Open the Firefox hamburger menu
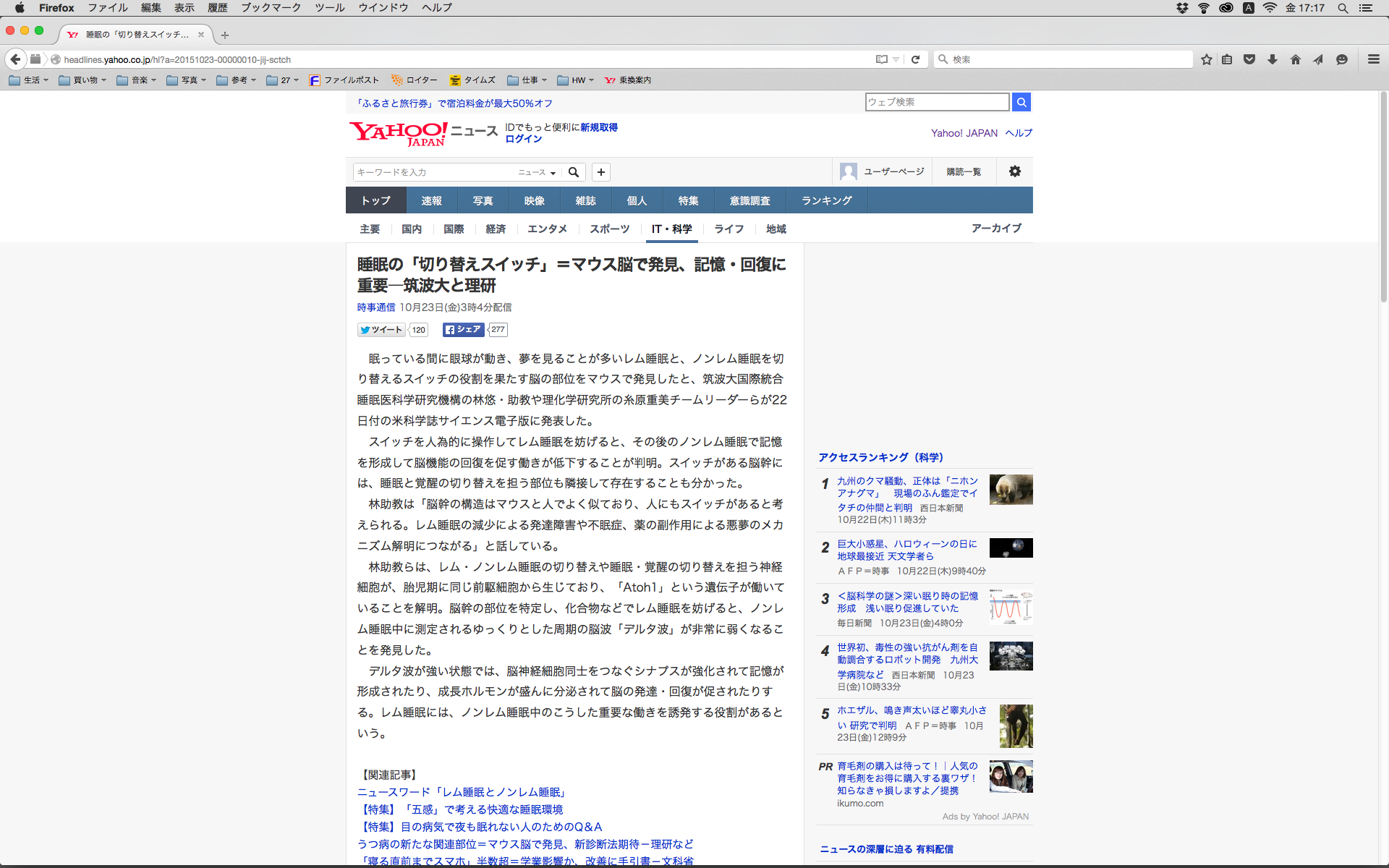The height and width of the screenshot is (868, 1389). (x=1373, y=59)
